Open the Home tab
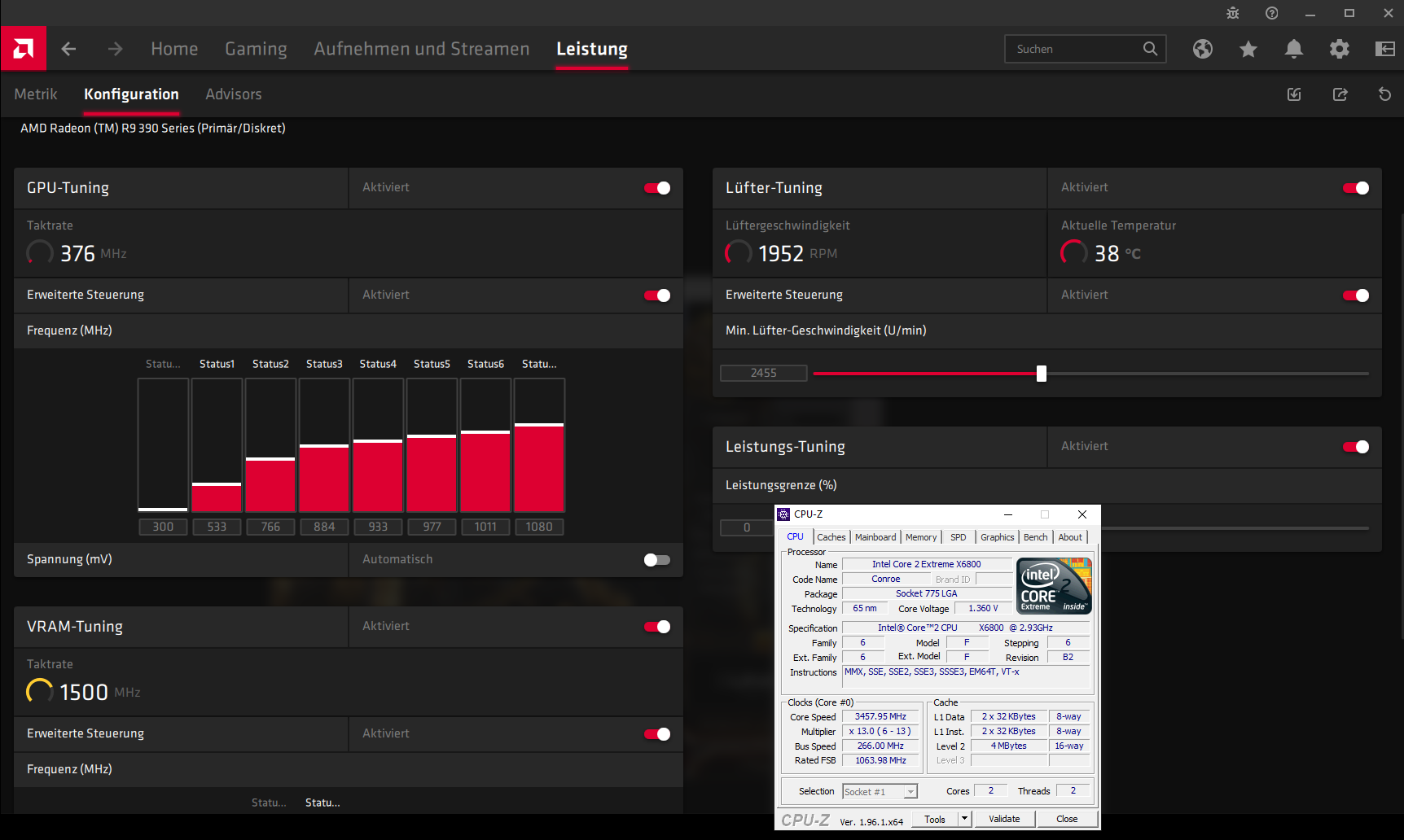Viewport: 1404px width, 840px height. coord(174,49)
